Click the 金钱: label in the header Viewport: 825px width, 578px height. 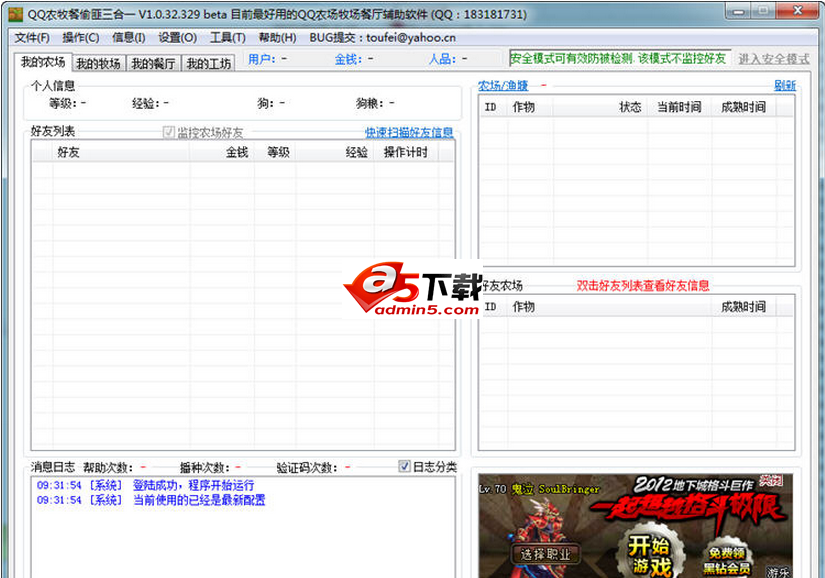[x=348, y=59]
